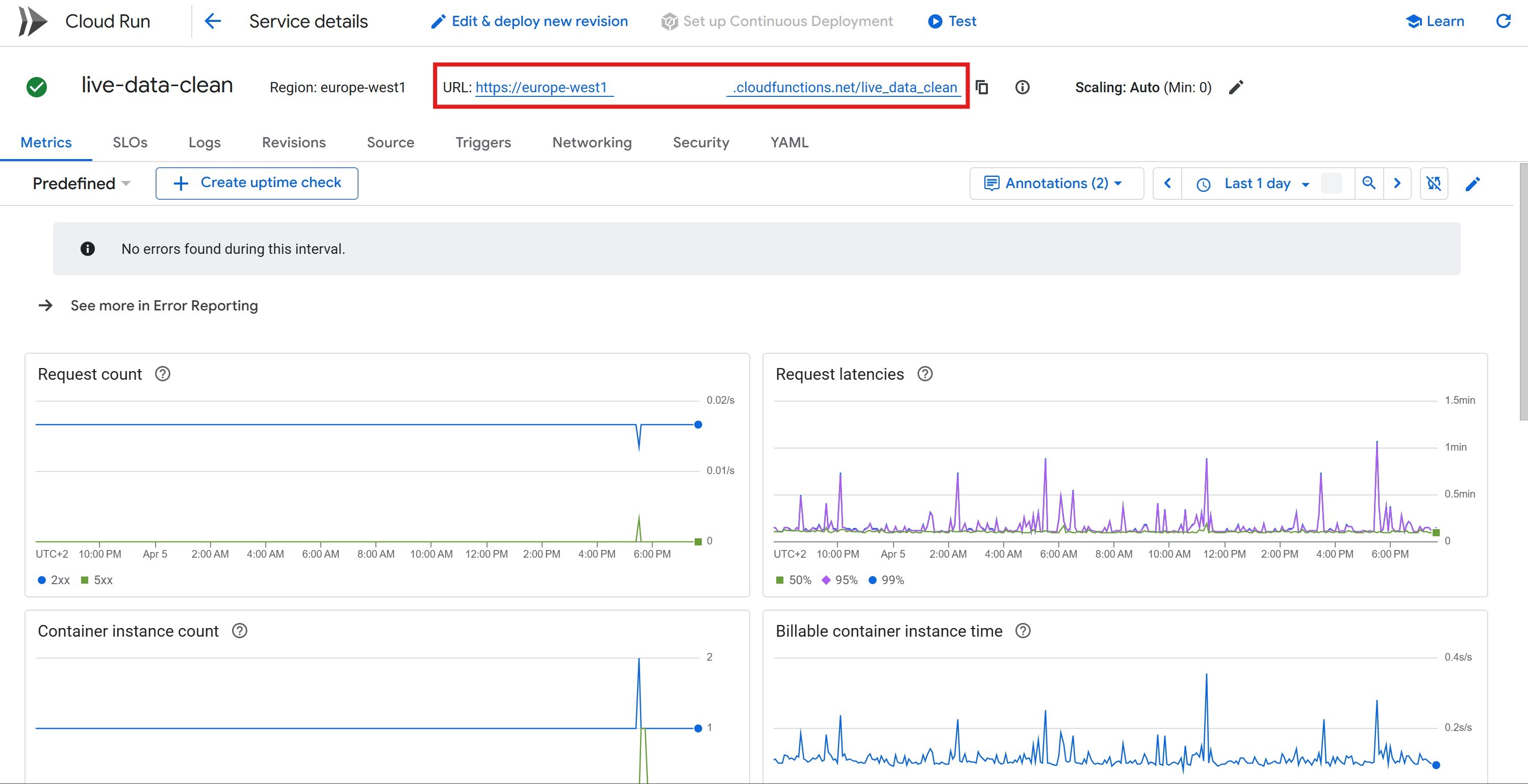Image resolution: width=1528 pixels, height=784 pixels.
Task: Copy the service URL to clipboard
Action: [x=982, y=87]
